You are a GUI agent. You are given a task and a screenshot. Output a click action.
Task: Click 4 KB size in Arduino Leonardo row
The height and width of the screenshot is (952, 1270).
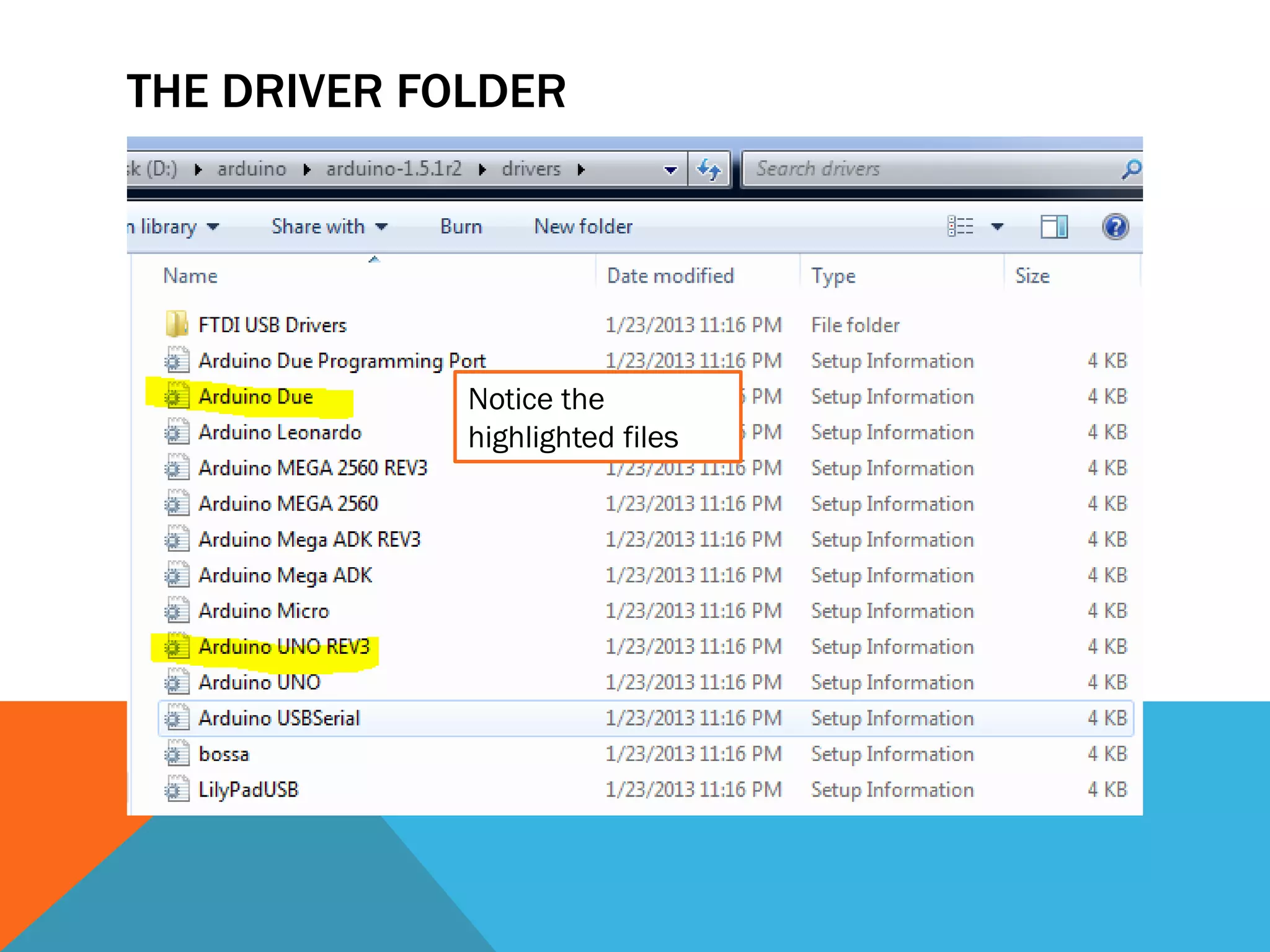coord(1107,432)
